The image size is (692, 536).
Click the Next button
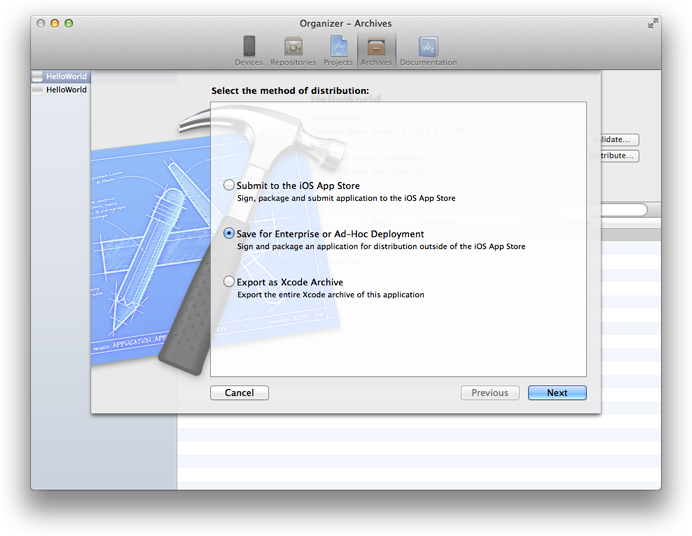[x=557, y=393]
